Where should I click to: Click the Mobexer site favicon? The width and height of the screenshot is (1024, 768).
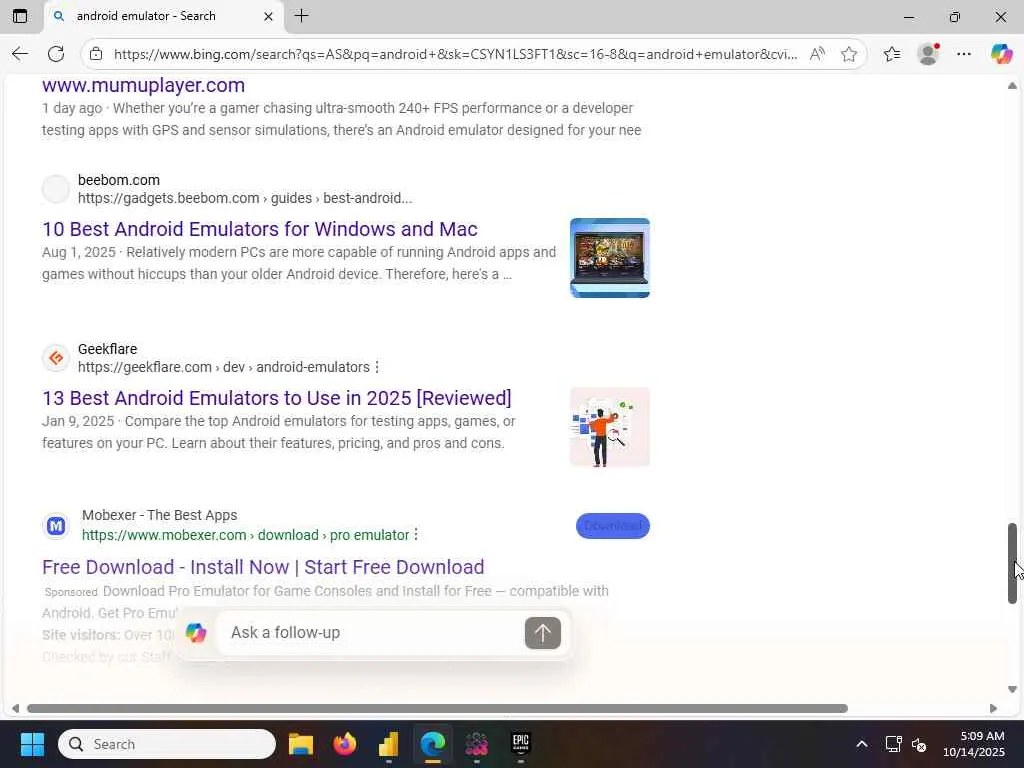pos(56,526)
